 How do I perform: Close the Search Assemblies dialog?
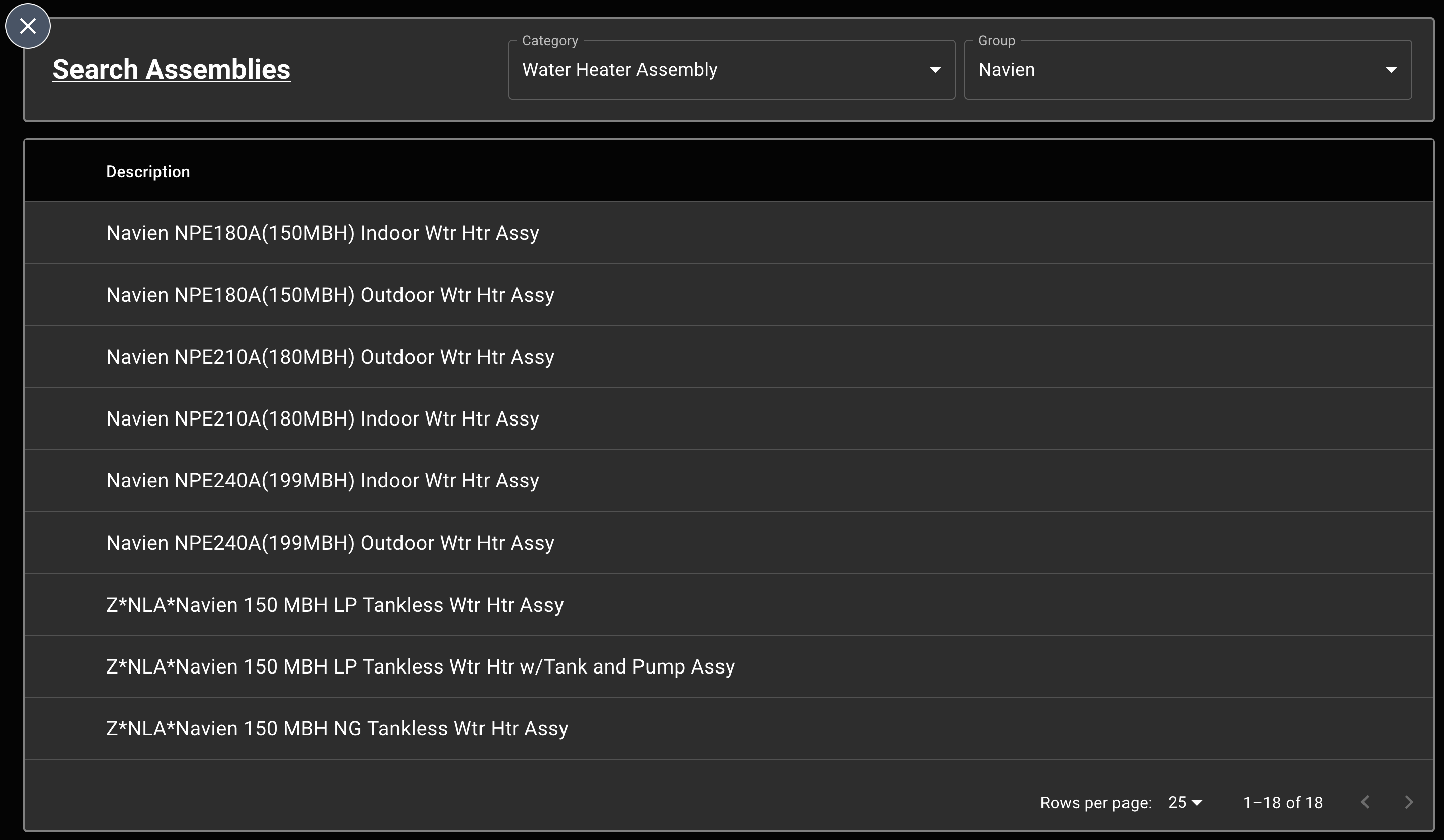[28, 26]
